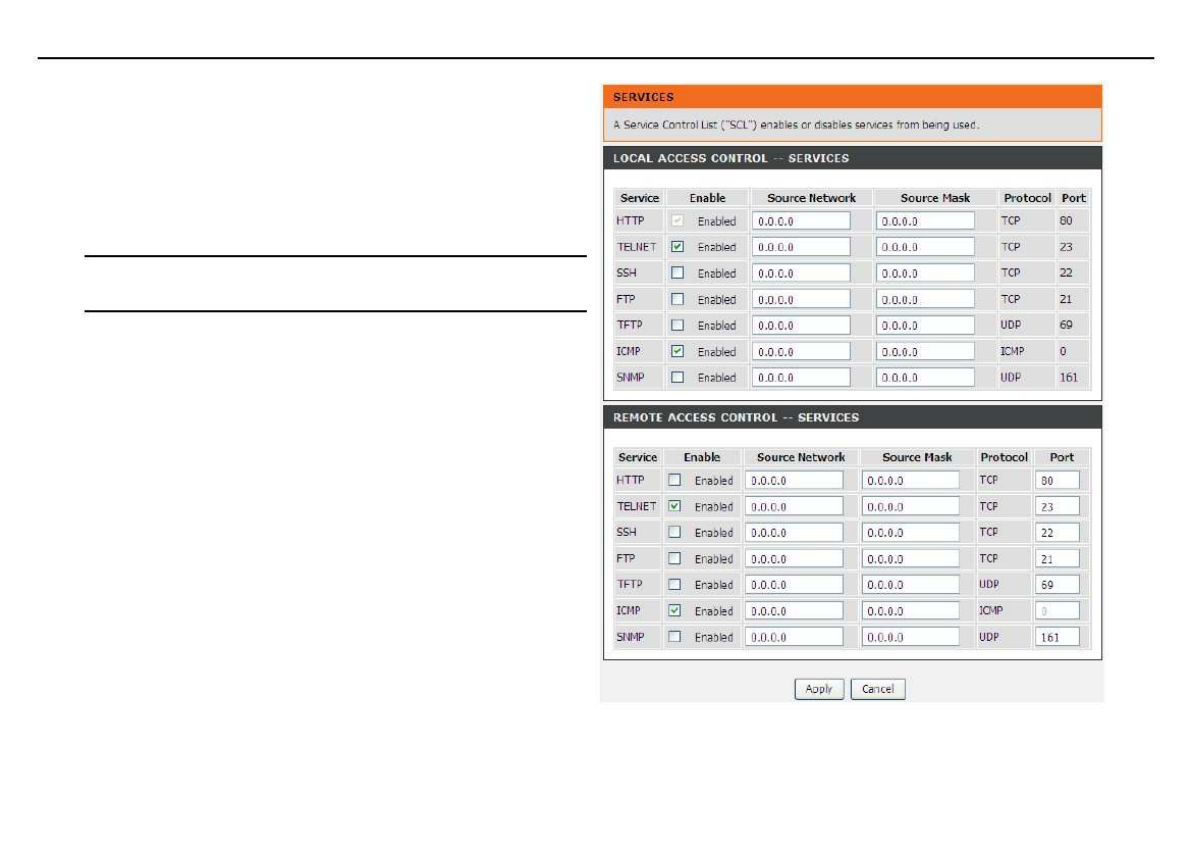Enable local SSH service checkbox
The width and height of the screenshot is (1190, 843).
(677, 272)
